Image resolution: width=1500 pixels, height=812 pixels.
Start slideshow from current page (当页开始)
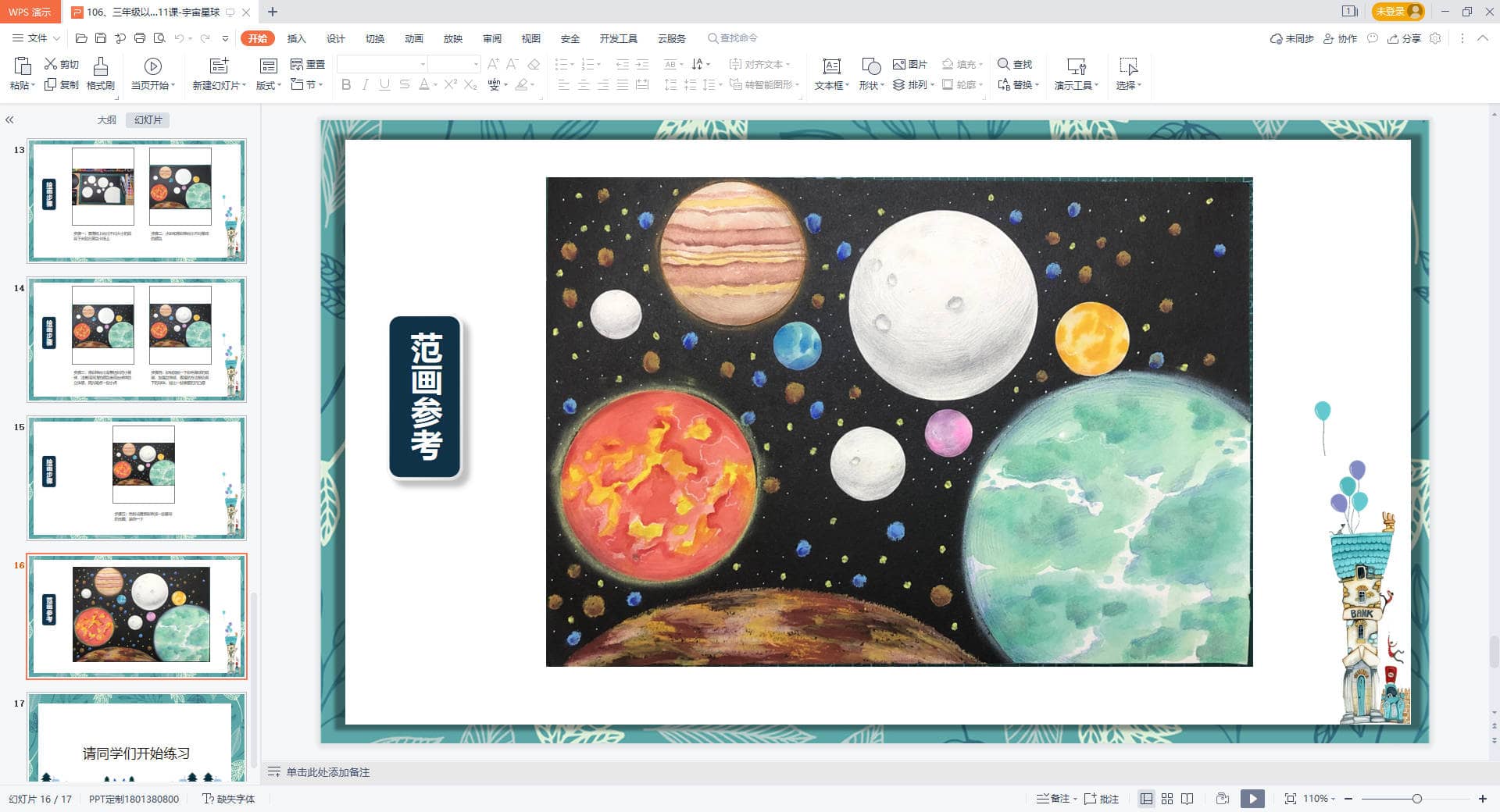153,74
